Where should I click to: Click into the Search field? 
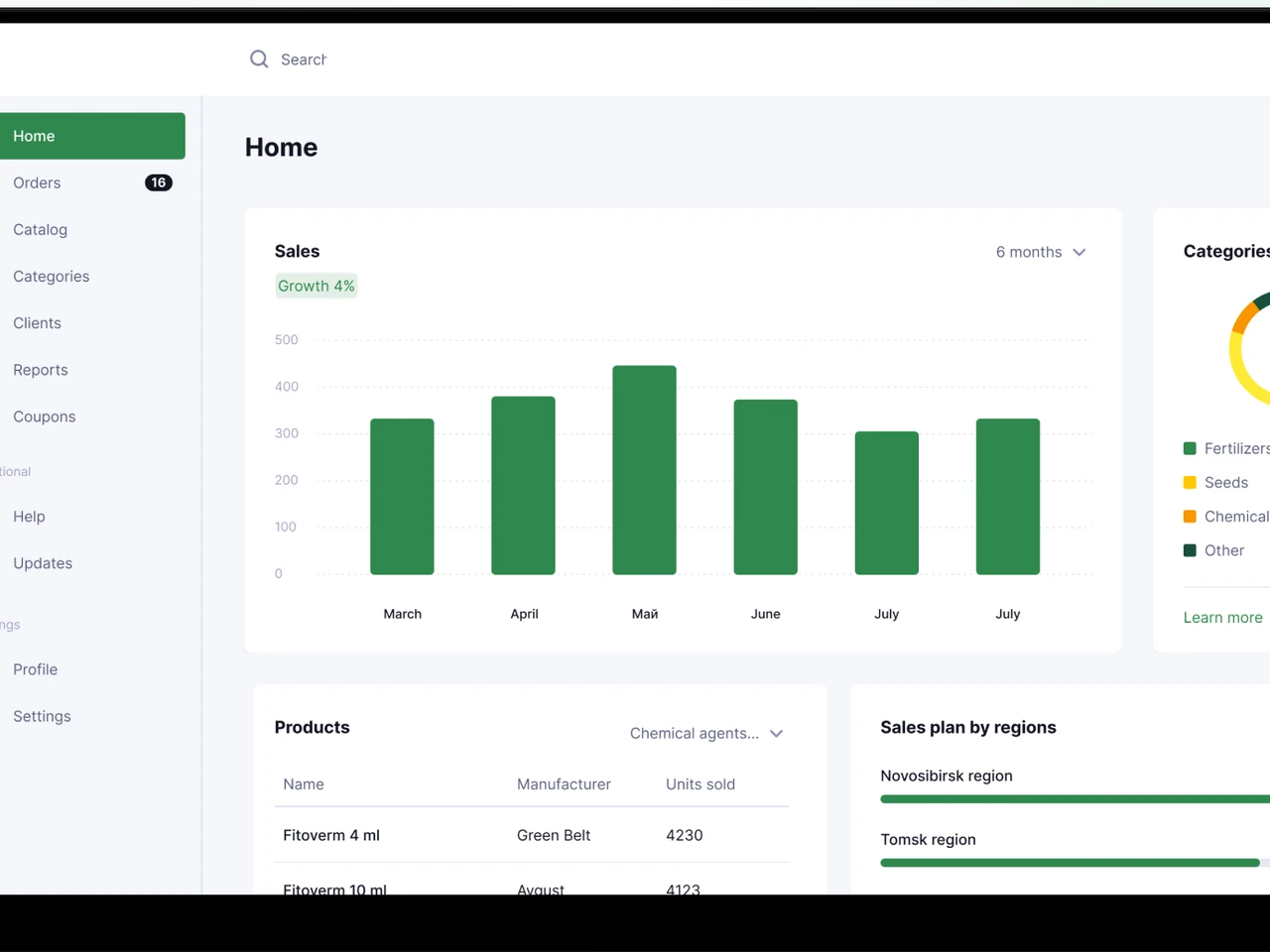click(304, 59)
